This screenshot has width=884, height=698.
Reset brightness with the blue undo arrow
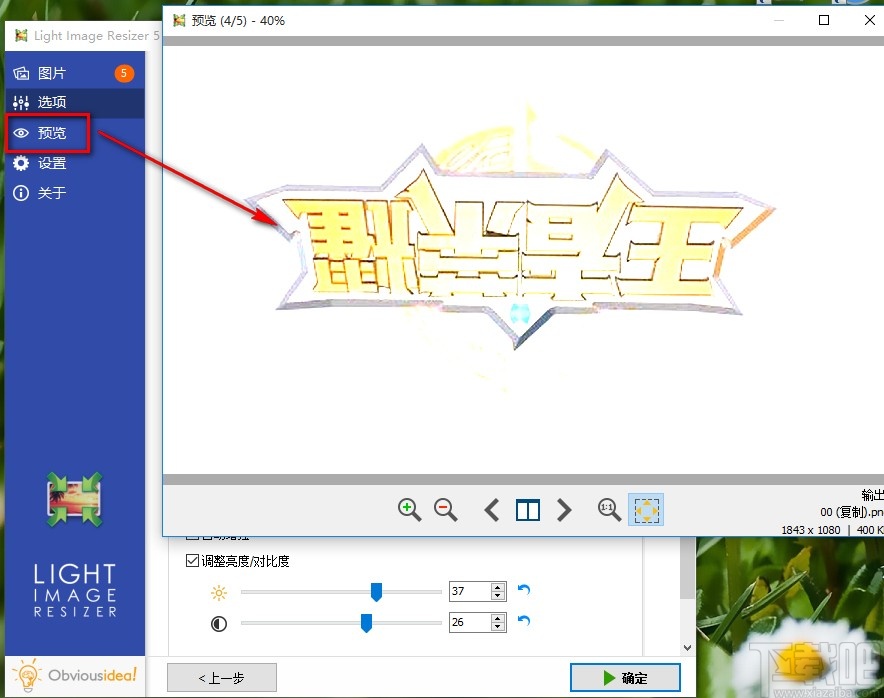(524, 590)
